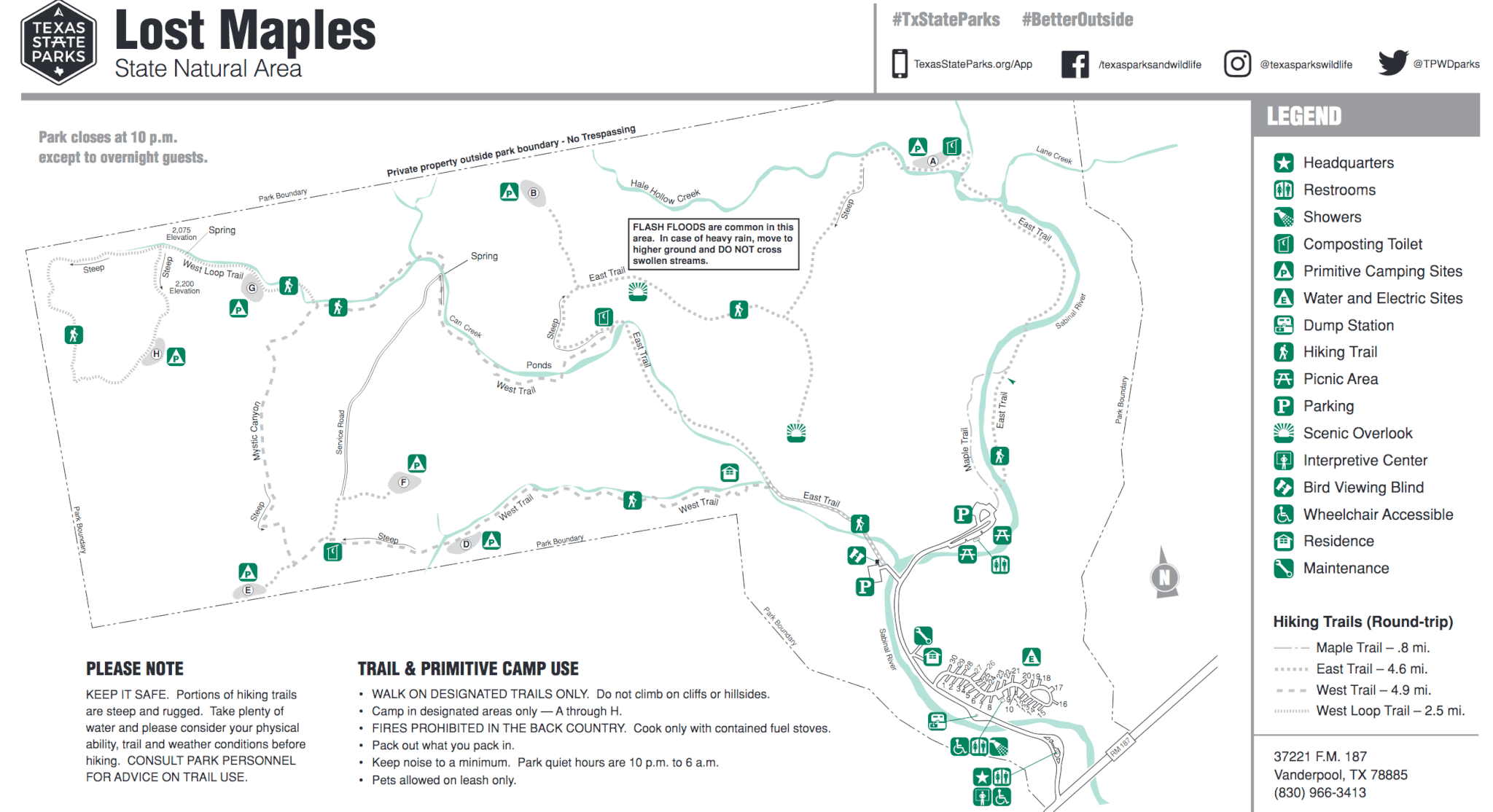Screen dimensions: 1493x812
Task: Click the Hiking Trail legend icon
Action: coord(1284,352)
